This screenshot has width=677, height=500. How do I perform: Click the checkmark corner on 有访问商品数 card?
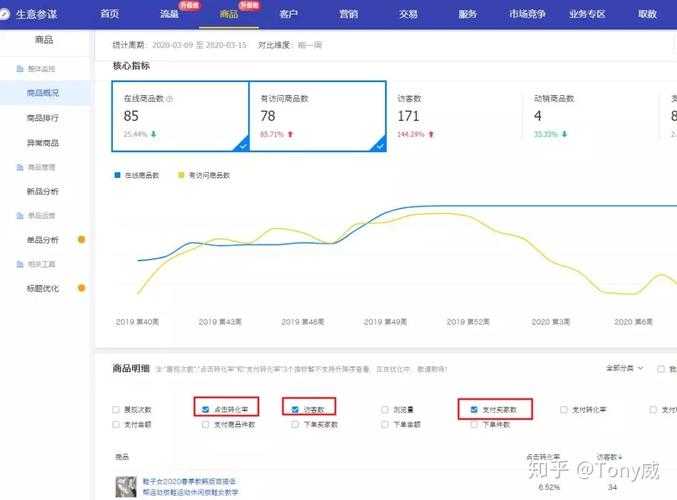tap(379, 145)
